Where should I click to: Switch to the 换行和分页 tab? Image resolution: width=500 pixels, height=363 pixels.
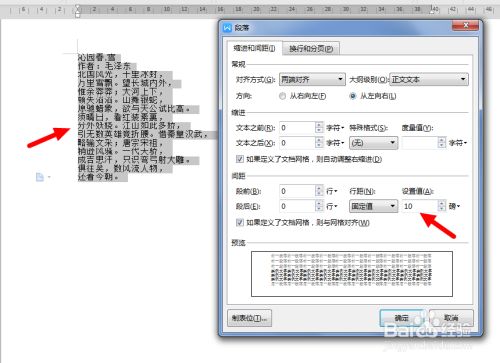pyautogui.click(x=311, y=49)
